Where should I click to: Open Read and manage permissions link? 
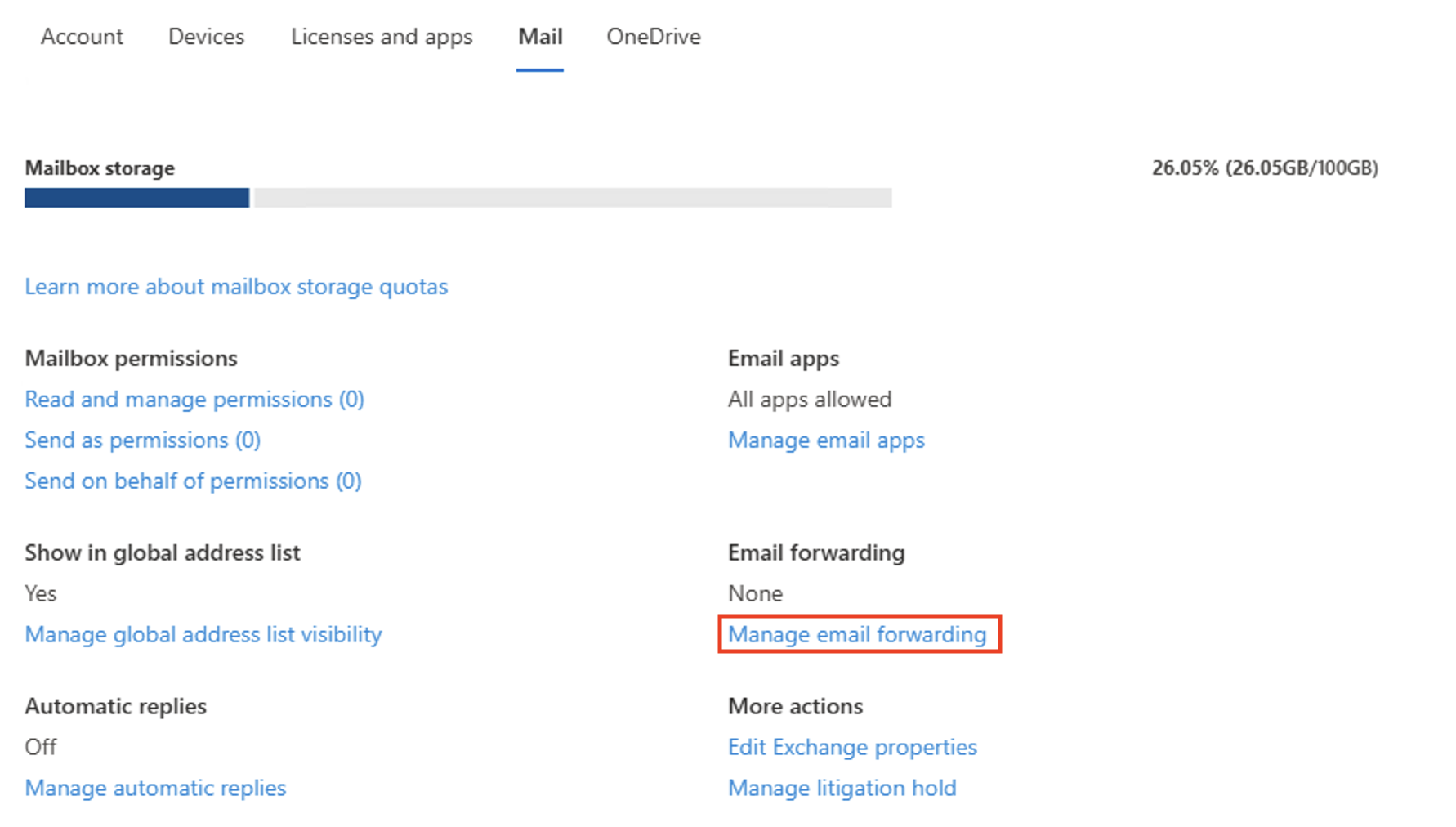(194, 400)
